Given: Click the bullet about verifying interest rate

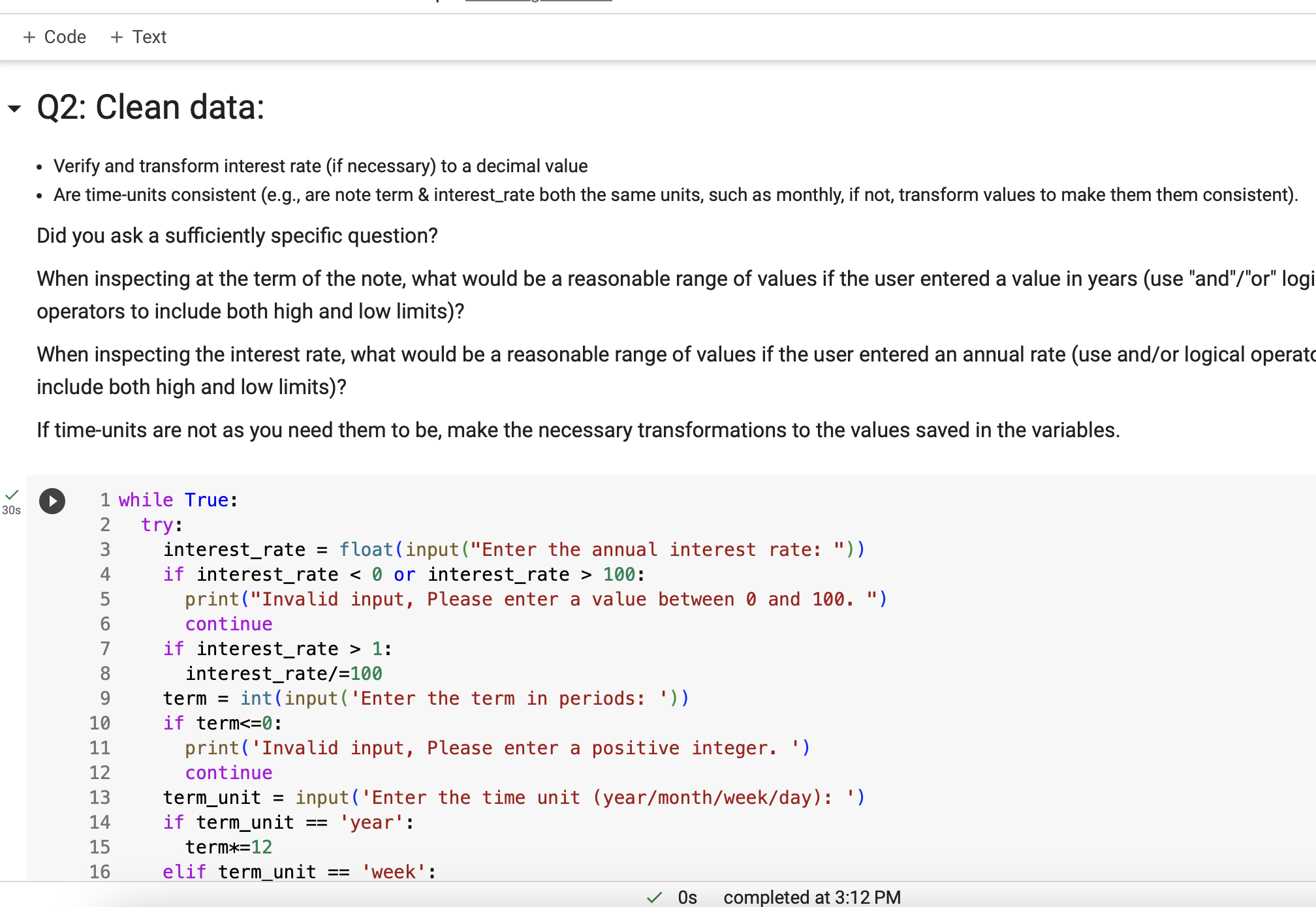Looking at the screenshot, I should point(319,166).
